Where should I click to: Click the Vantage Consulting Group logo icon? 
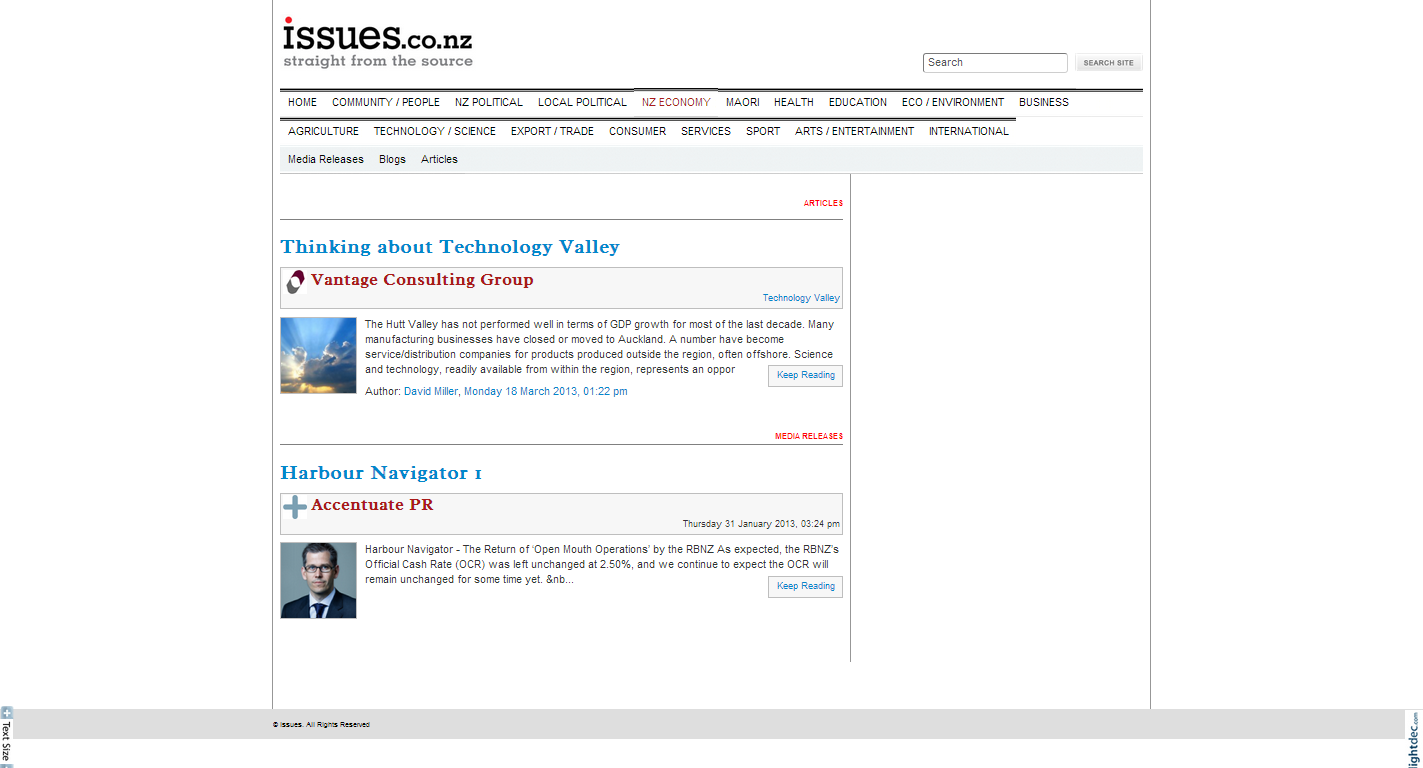click(x=295, y=282)
